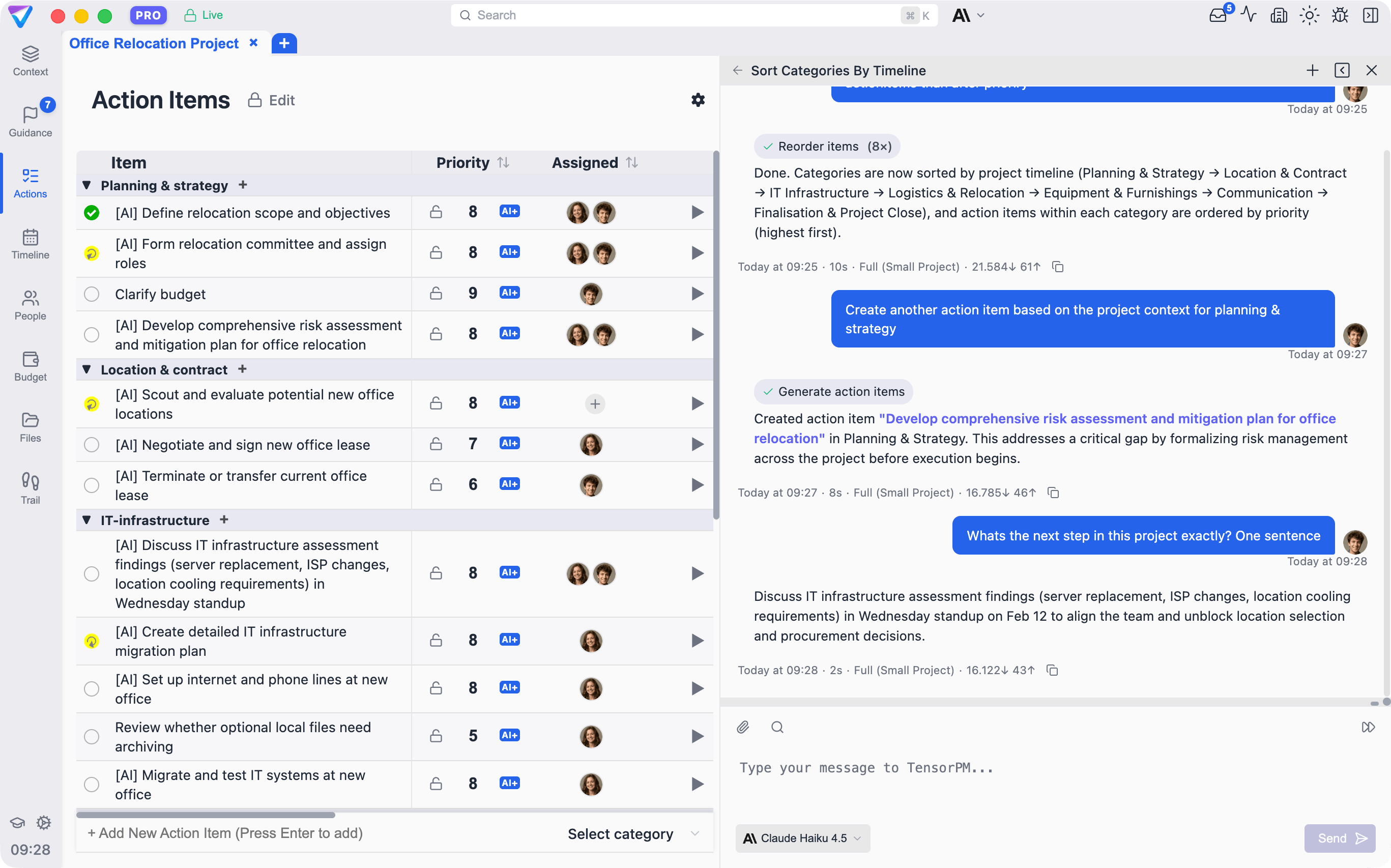Open a new project tab
Screen dimensions: 1391x868
tap(283, 43)
